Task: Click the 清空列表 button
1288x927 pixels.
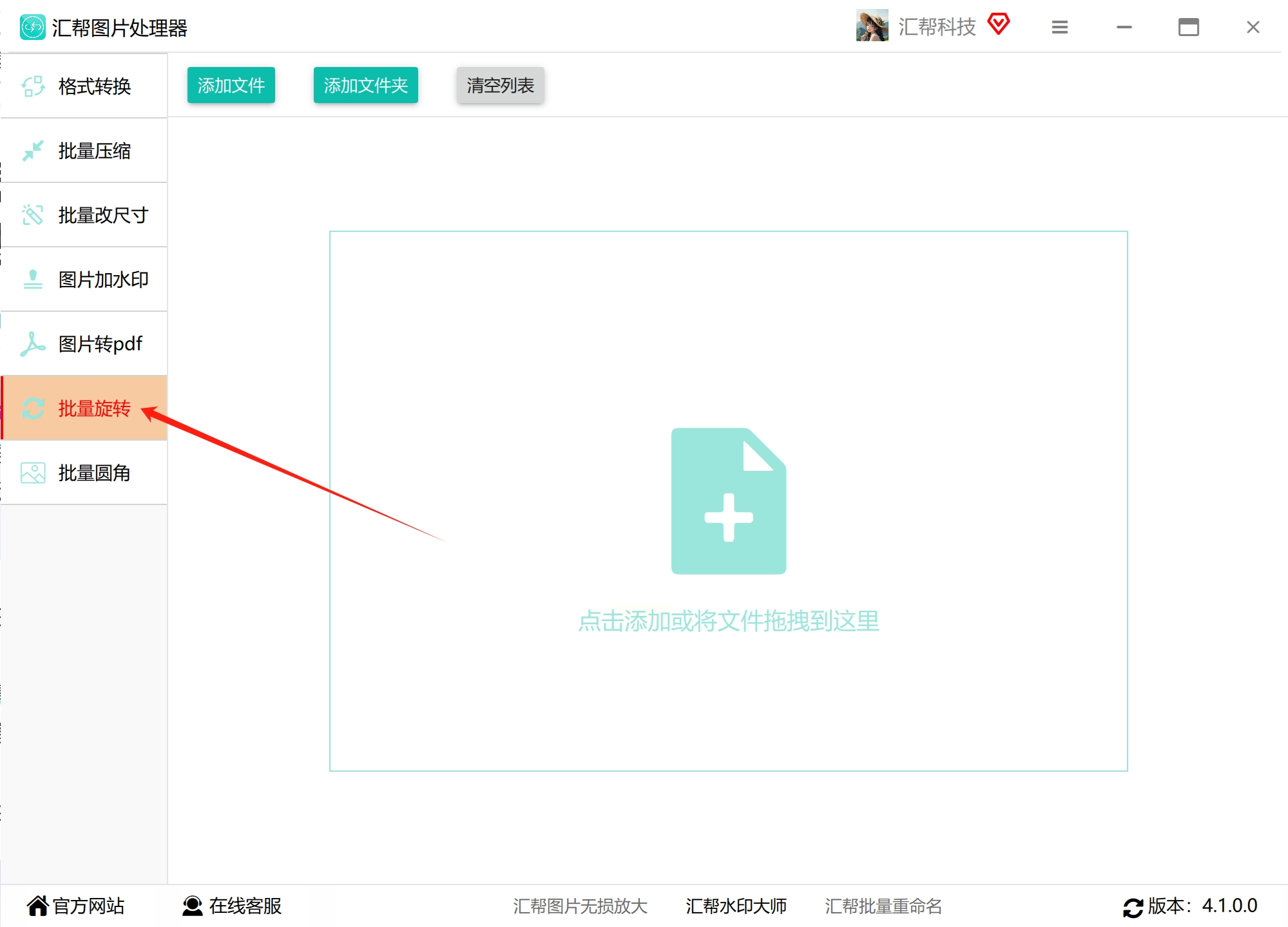Action: 500,85
